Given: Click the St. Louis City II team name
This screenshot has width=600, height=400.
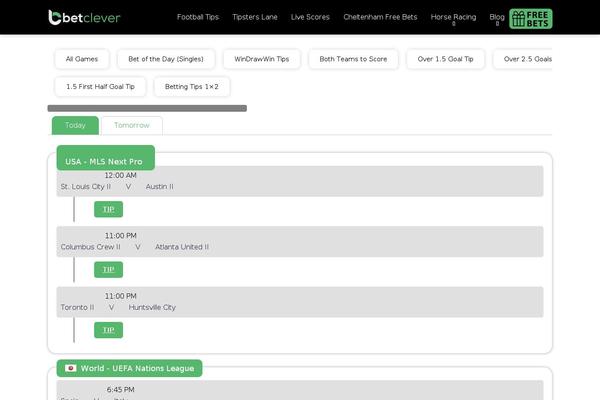Looking at the screenshot, I should click(x=86, y=186).
